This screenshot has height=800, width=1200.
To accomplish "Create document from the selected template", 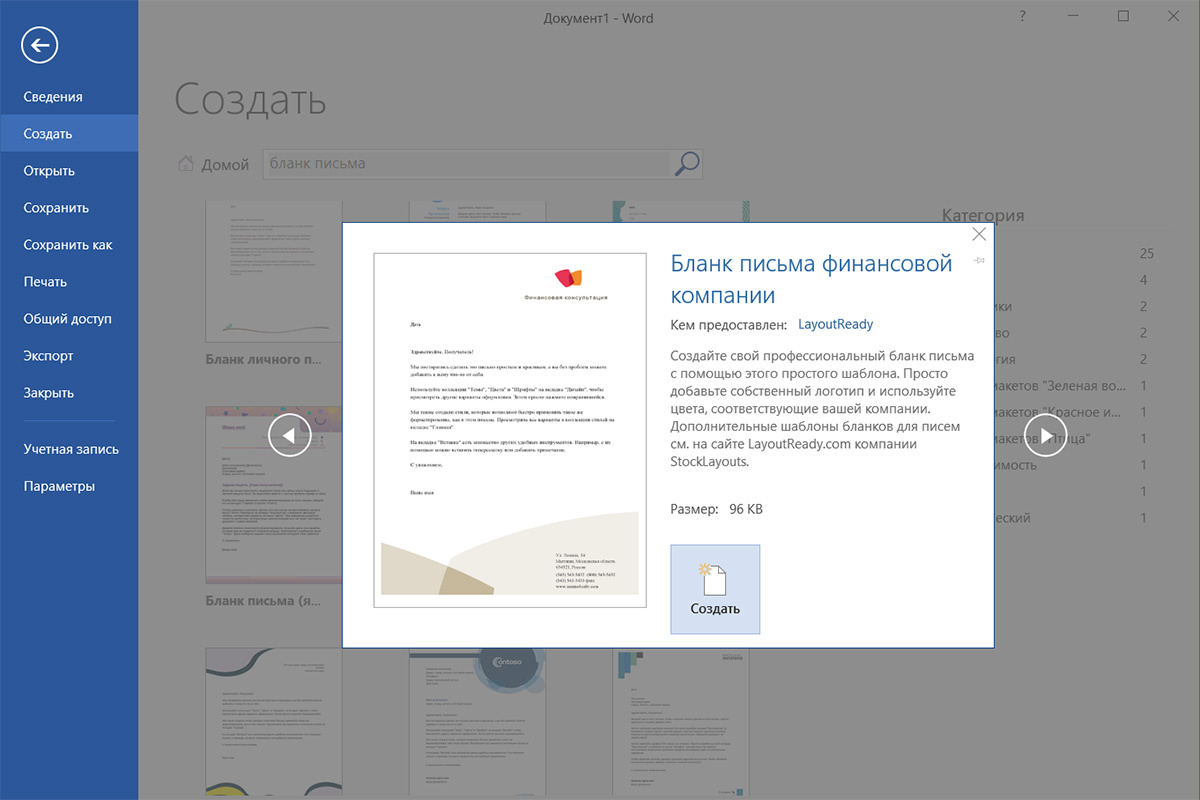I will coord(715,589).
